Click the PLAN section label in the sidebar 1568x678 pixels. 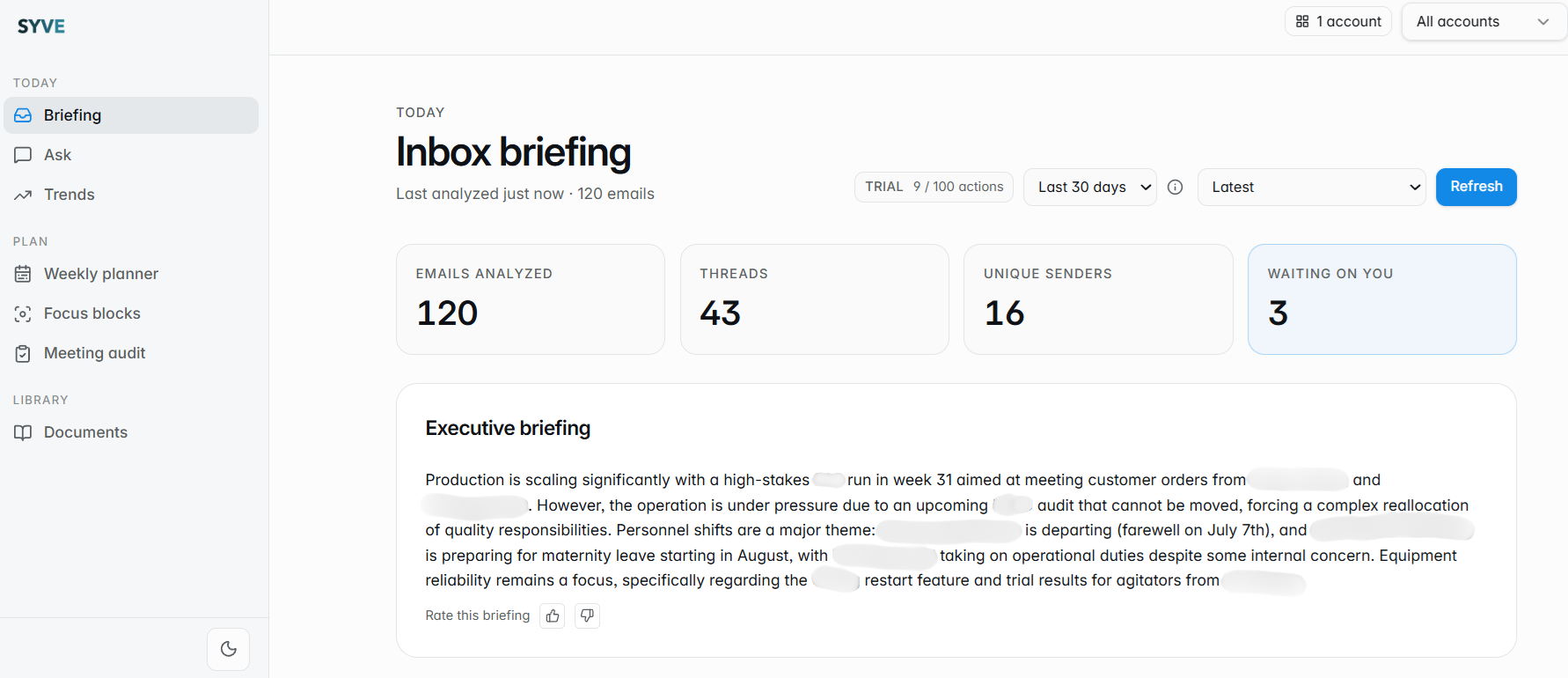(31, 241)
